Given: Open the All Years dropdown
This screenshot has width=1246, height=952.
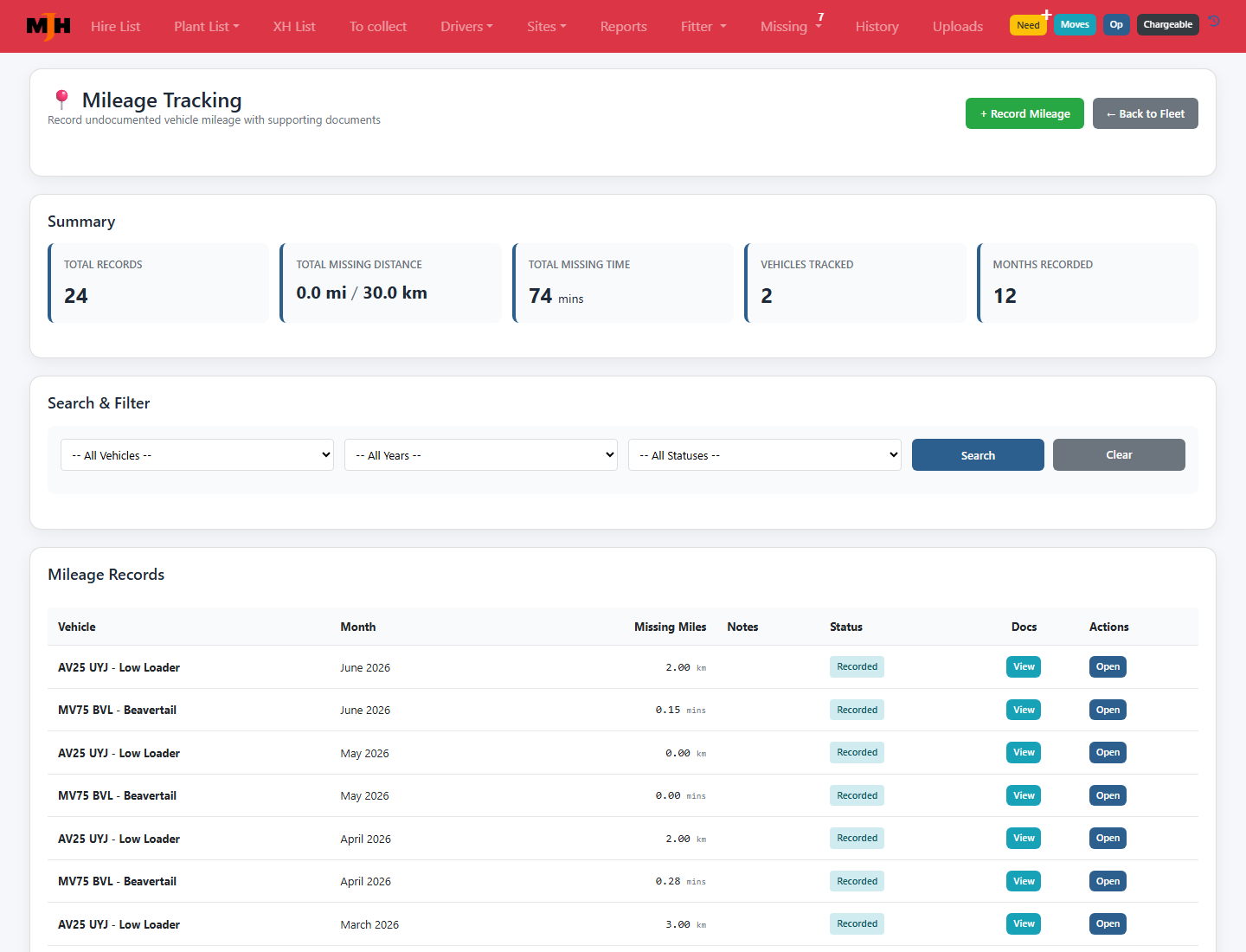Looking at the screenshot, I should point(481,455).
